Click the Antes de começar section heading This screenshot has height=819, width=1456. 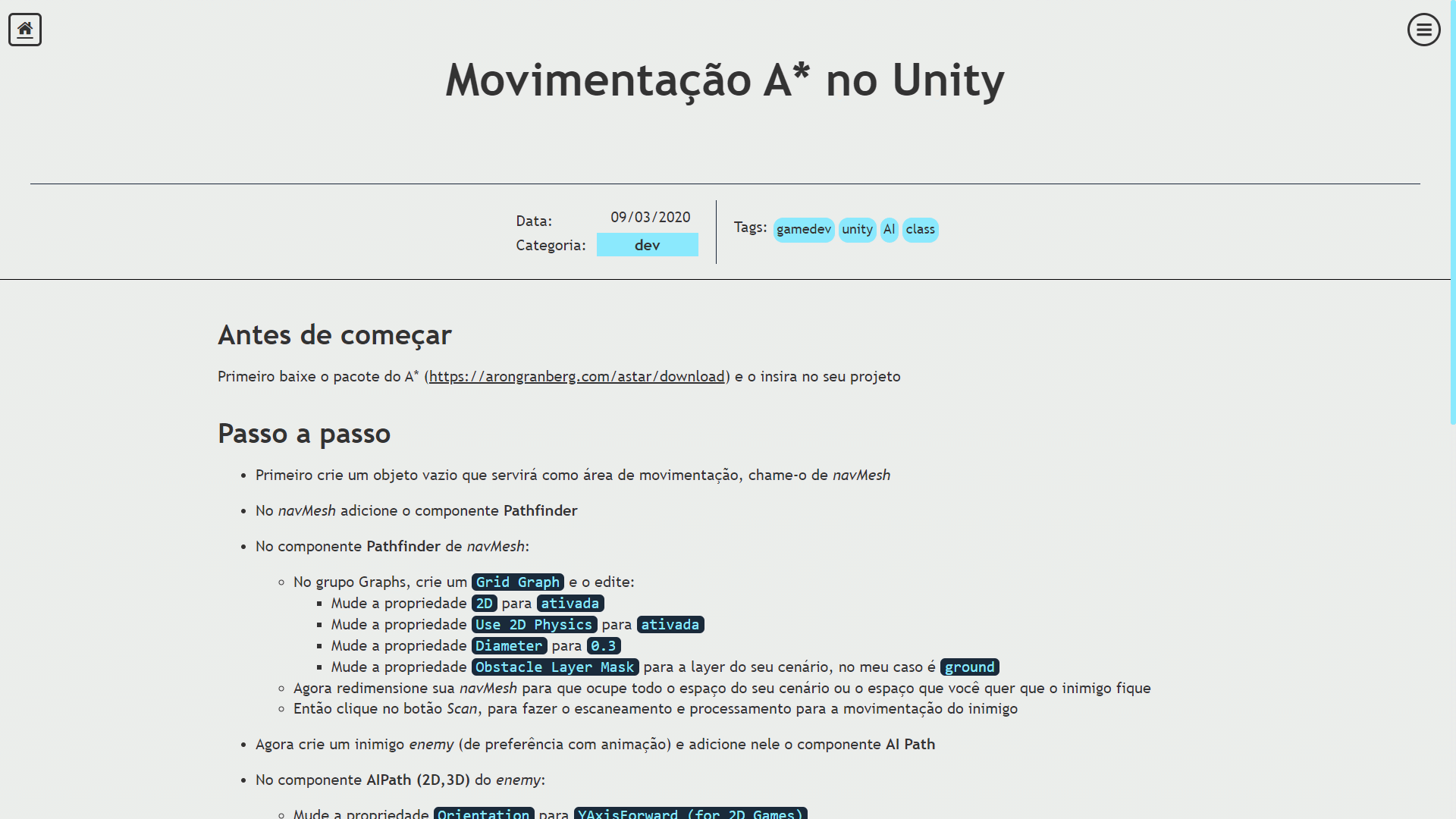[x=335, y=334]
